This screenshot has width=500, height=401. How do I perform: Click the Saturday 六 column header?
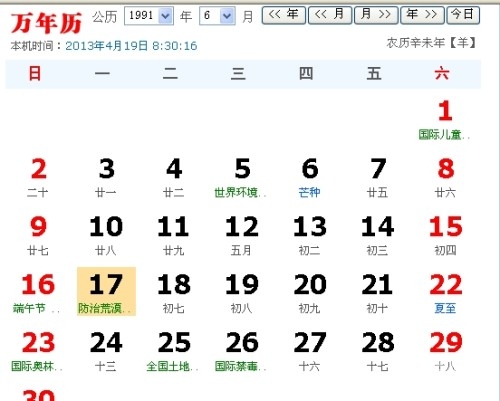tap(442, 73)
